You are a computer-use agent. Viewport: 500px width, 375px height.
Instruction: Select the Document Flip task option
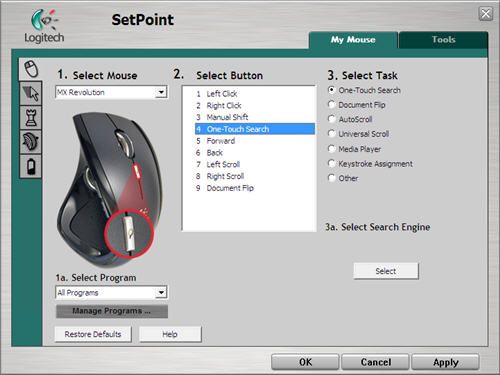tap(331, 105)
